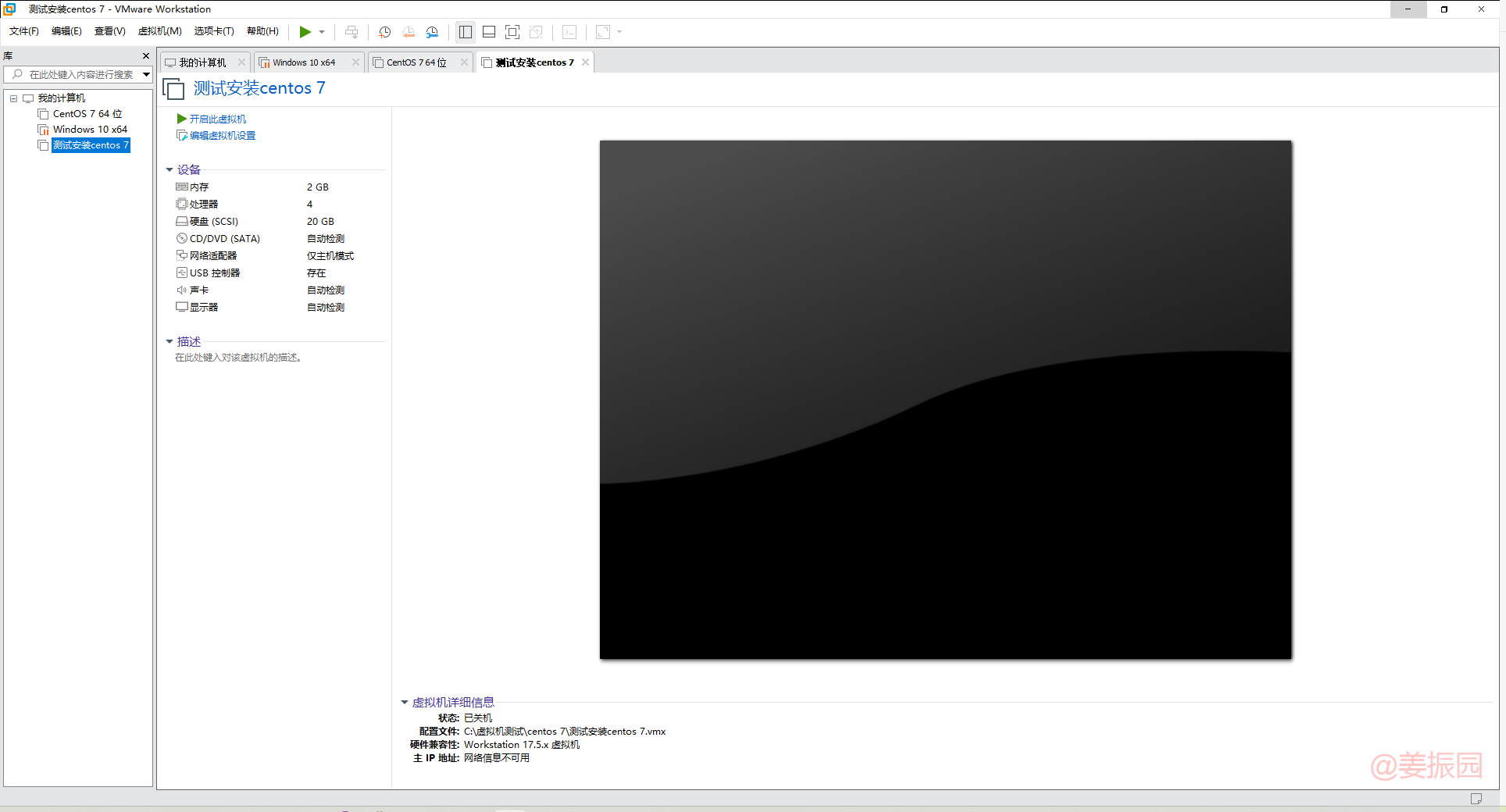
Task: Toggle the library sidebar view icon
Action: coord(466,32)
